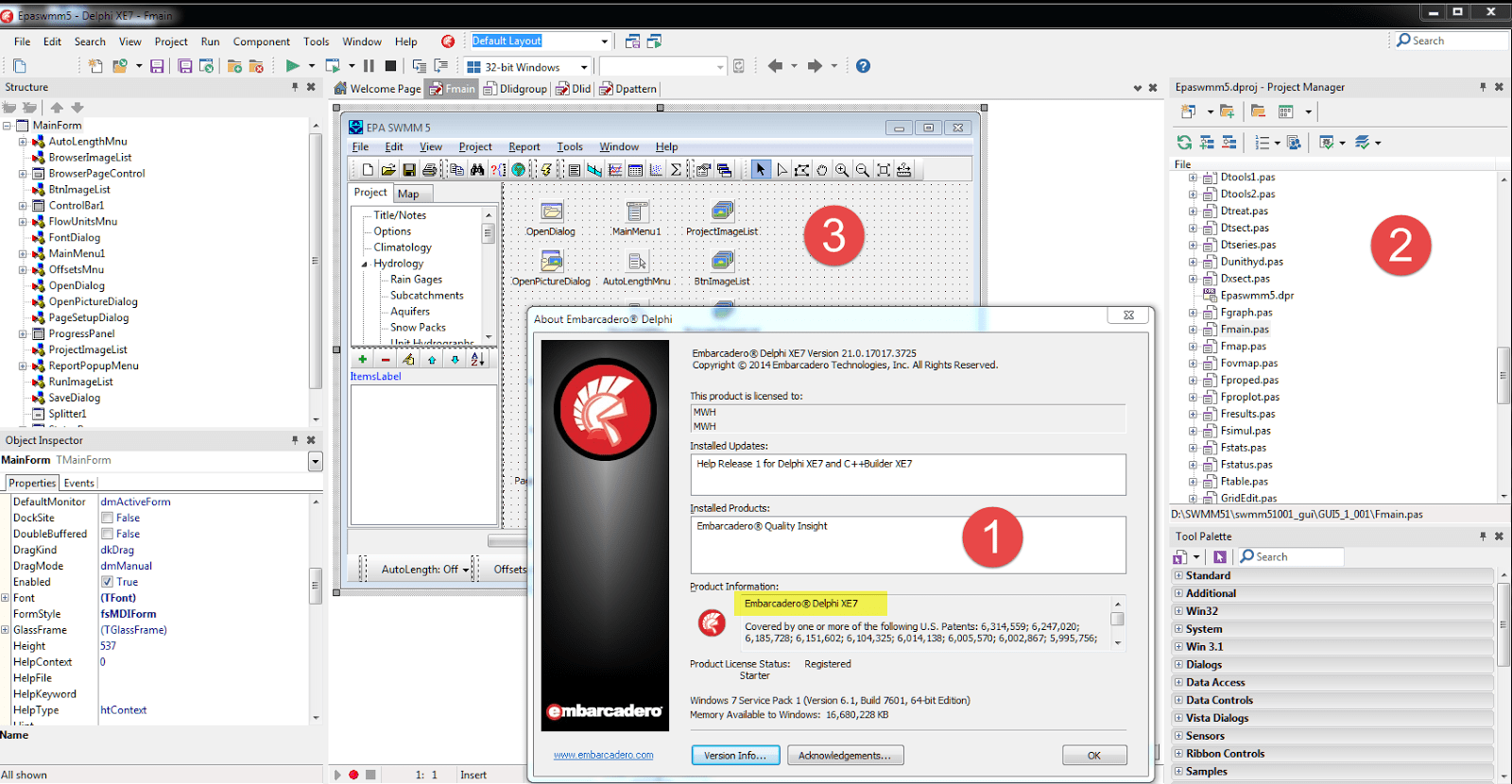The width and height of the screenshot is (1512, 784).
Task: Click the Rain Gages item under Hydrology
Action: point(416,280)
